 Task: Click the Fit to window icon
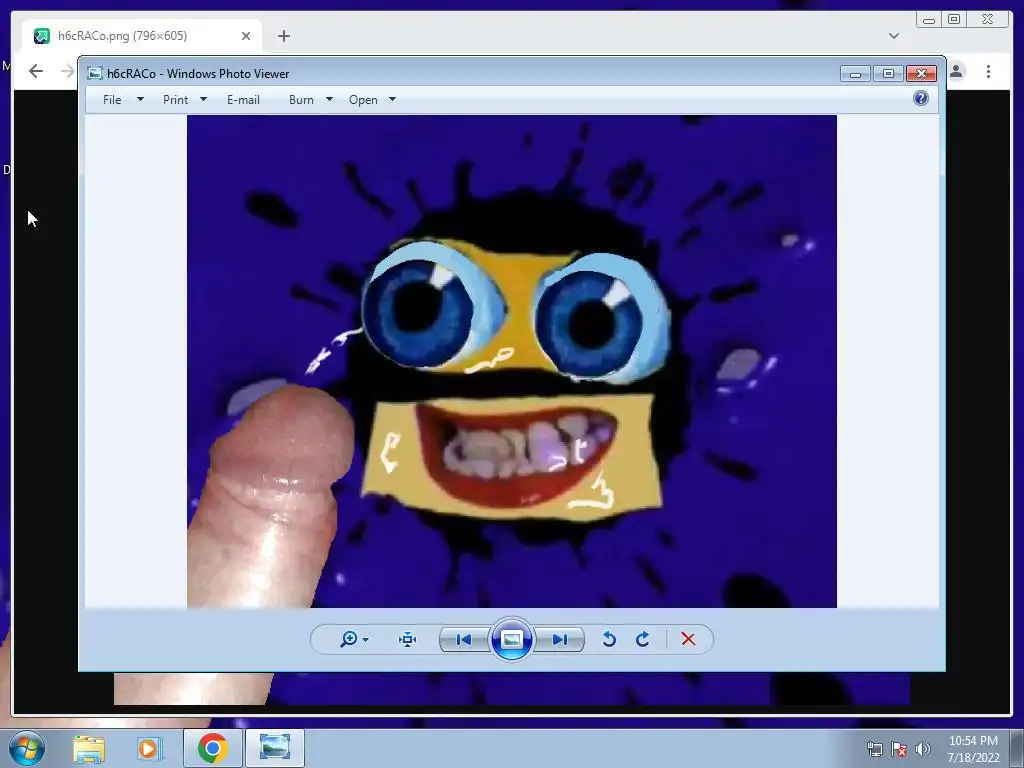(408, 639)
